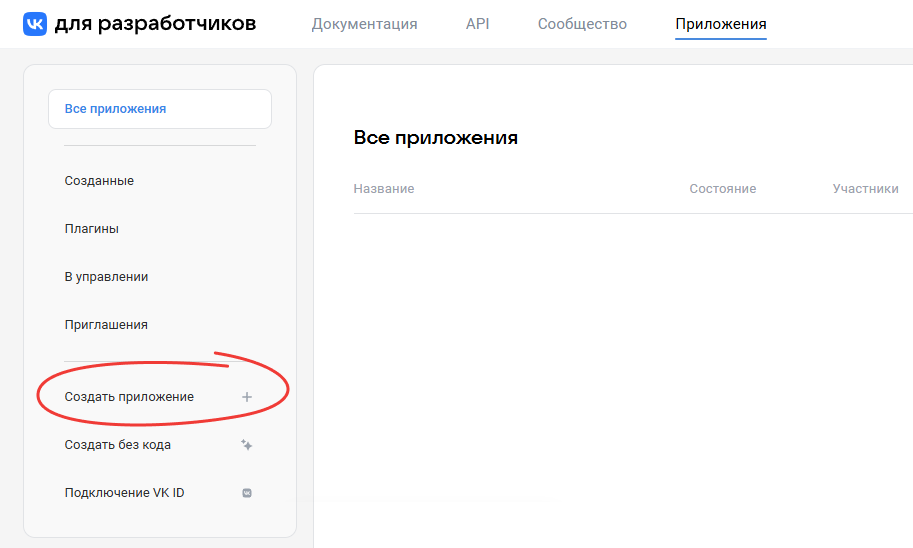Click the VK ID badge icon
Image resolution: width=913 pixels, height=548 pixels.
(x=247, y=493)
